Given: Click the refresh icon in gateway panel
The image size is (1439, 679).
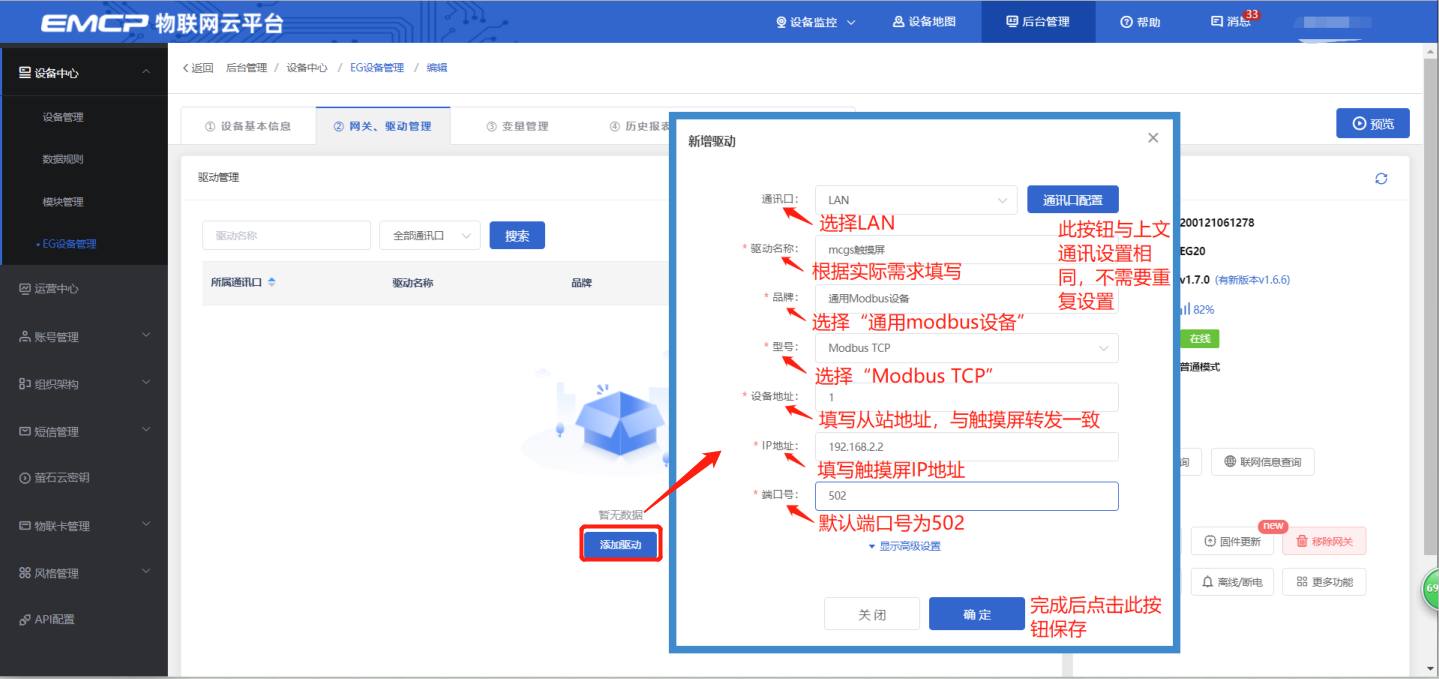Looking at the screenshot, I should point(1381,178).
